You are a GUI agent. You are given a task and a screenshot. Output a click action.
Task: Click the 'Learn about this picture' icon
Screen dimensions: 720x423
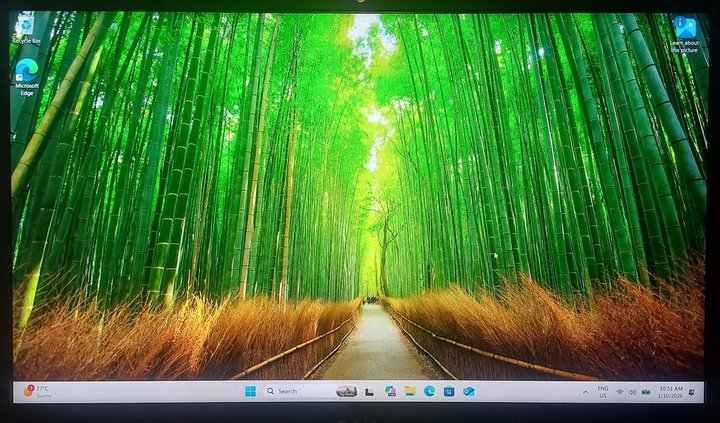pos(685,34)
